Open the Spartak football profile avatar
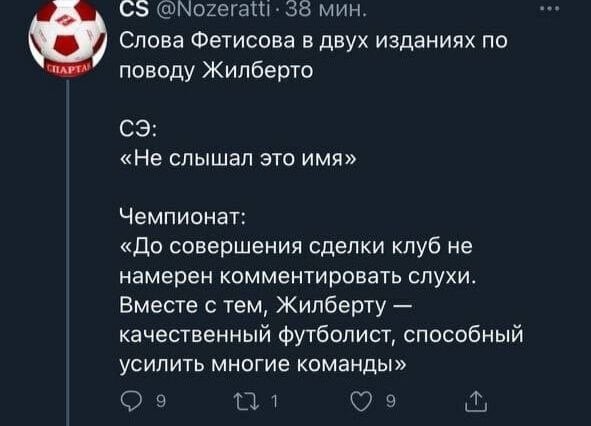The image size is (591, 426). click(68, 38)
